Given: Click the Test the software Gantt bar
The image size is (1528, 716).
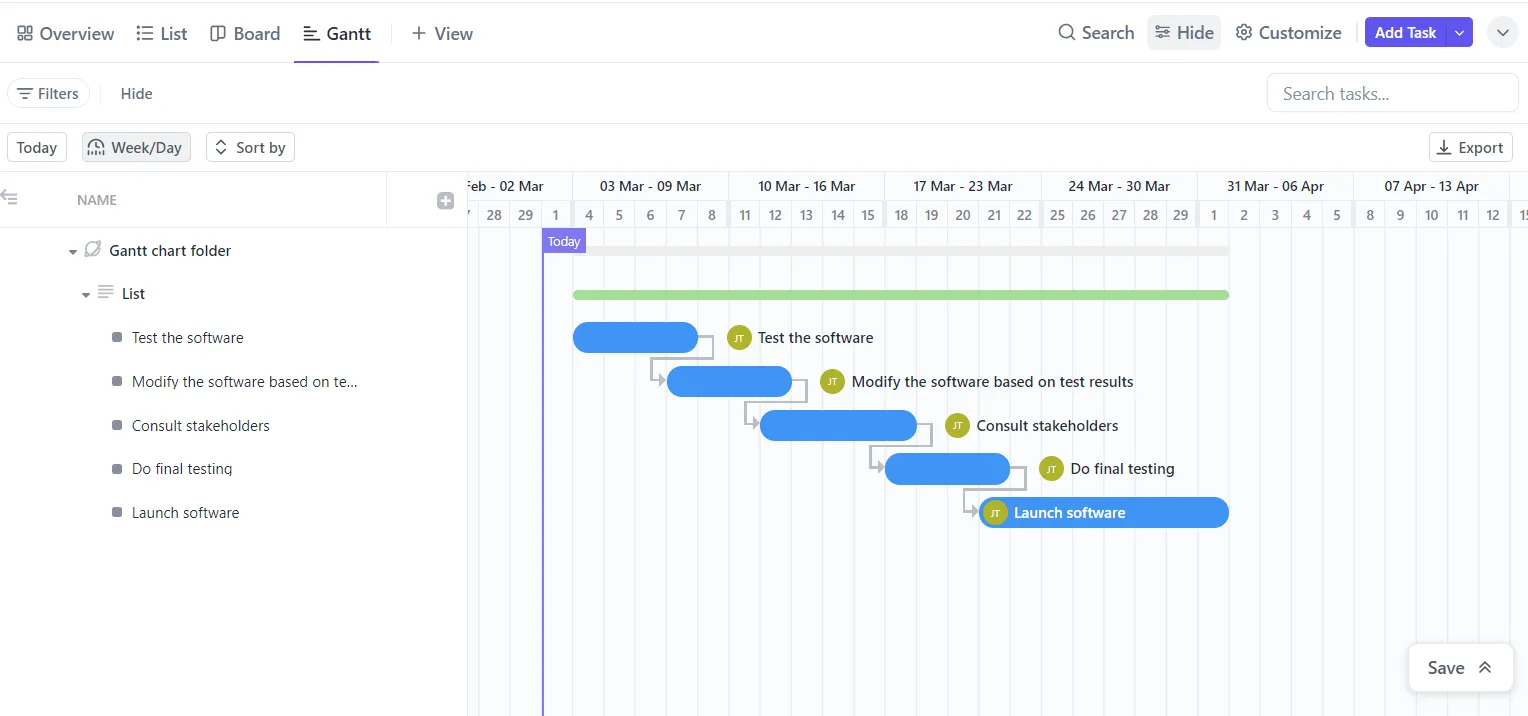Looking at the screenshot, I should (635, 337).
